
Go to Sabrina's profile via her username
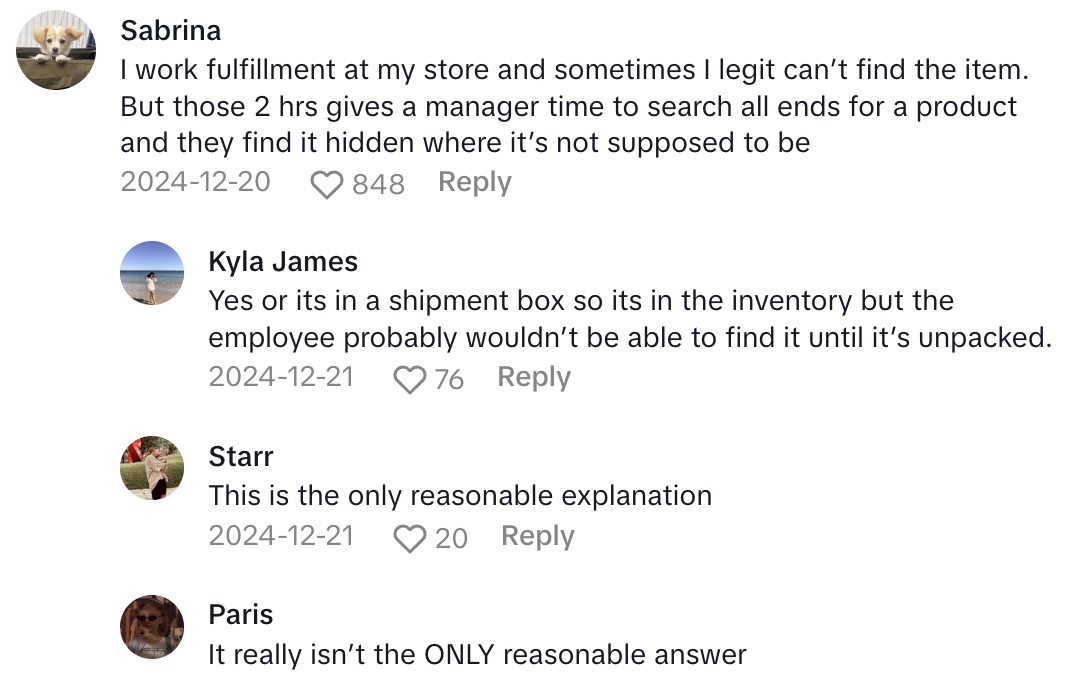tap(170, 30)
